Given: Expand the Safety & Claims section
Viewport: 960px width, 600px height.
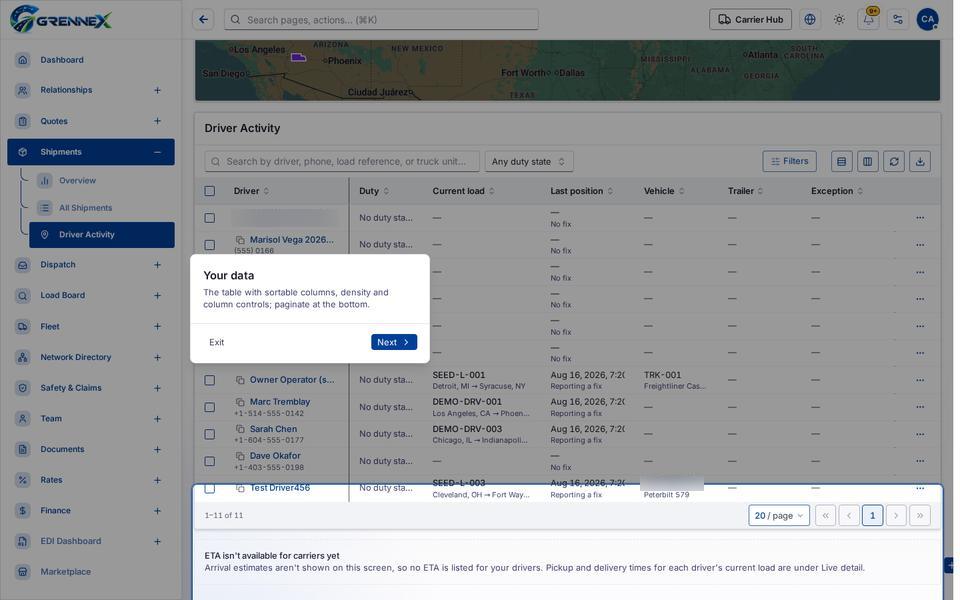Looking at the screenshot, I should coord(157,388).
